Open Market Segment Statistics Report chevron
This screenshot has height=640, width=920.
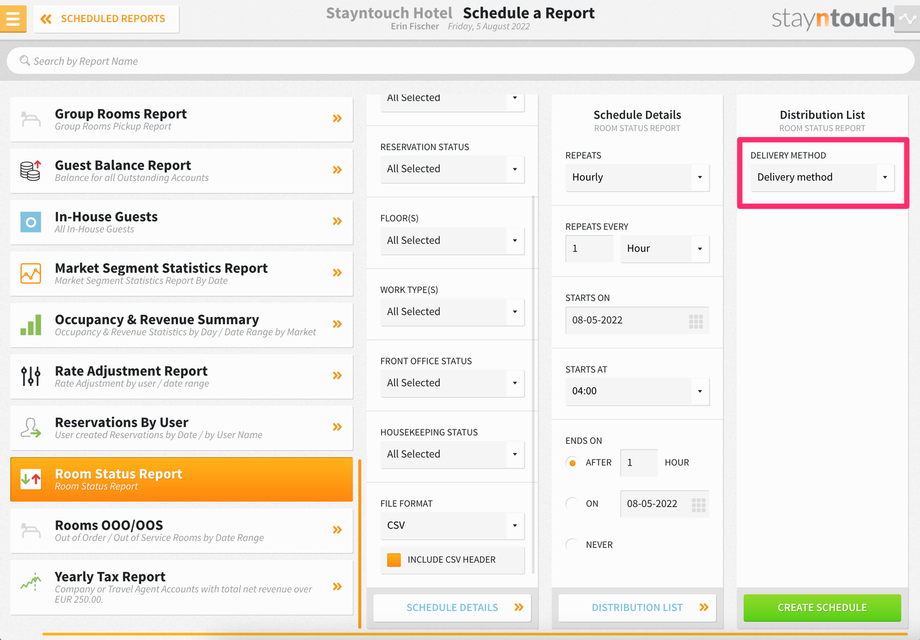337,272
